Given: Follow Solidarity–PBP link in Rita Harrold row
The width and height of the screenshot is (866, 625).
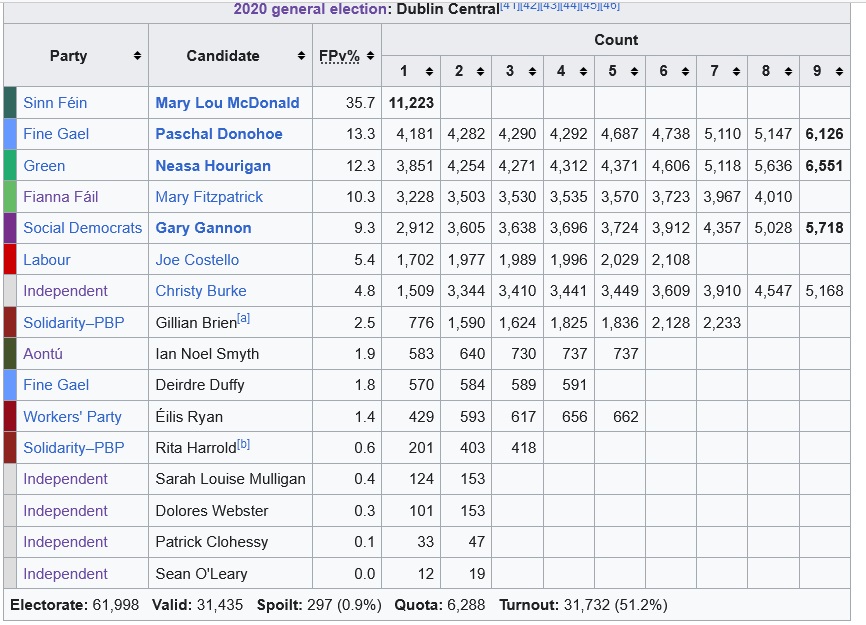Looking at the screenshot, I should (73, 447).
